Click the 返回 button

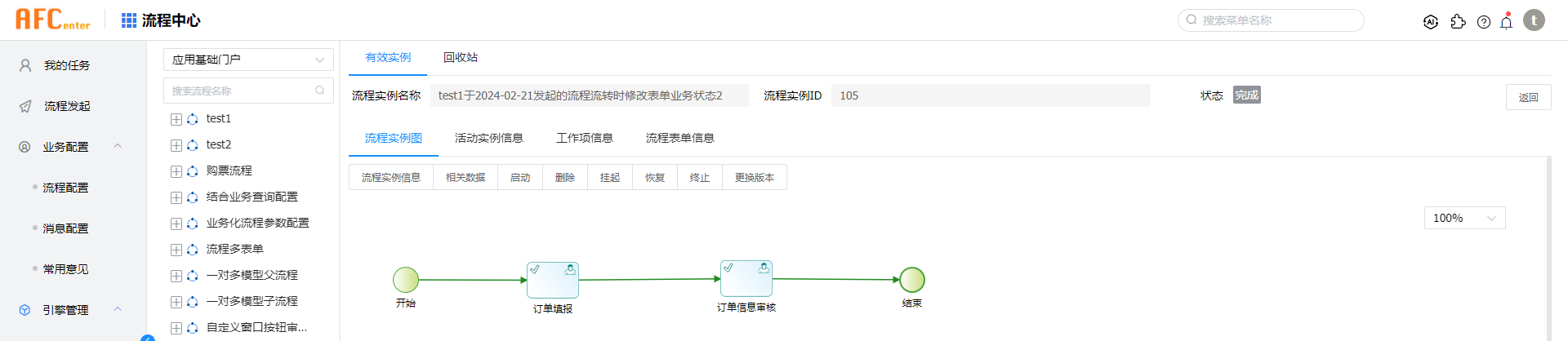click(1528, 97)
